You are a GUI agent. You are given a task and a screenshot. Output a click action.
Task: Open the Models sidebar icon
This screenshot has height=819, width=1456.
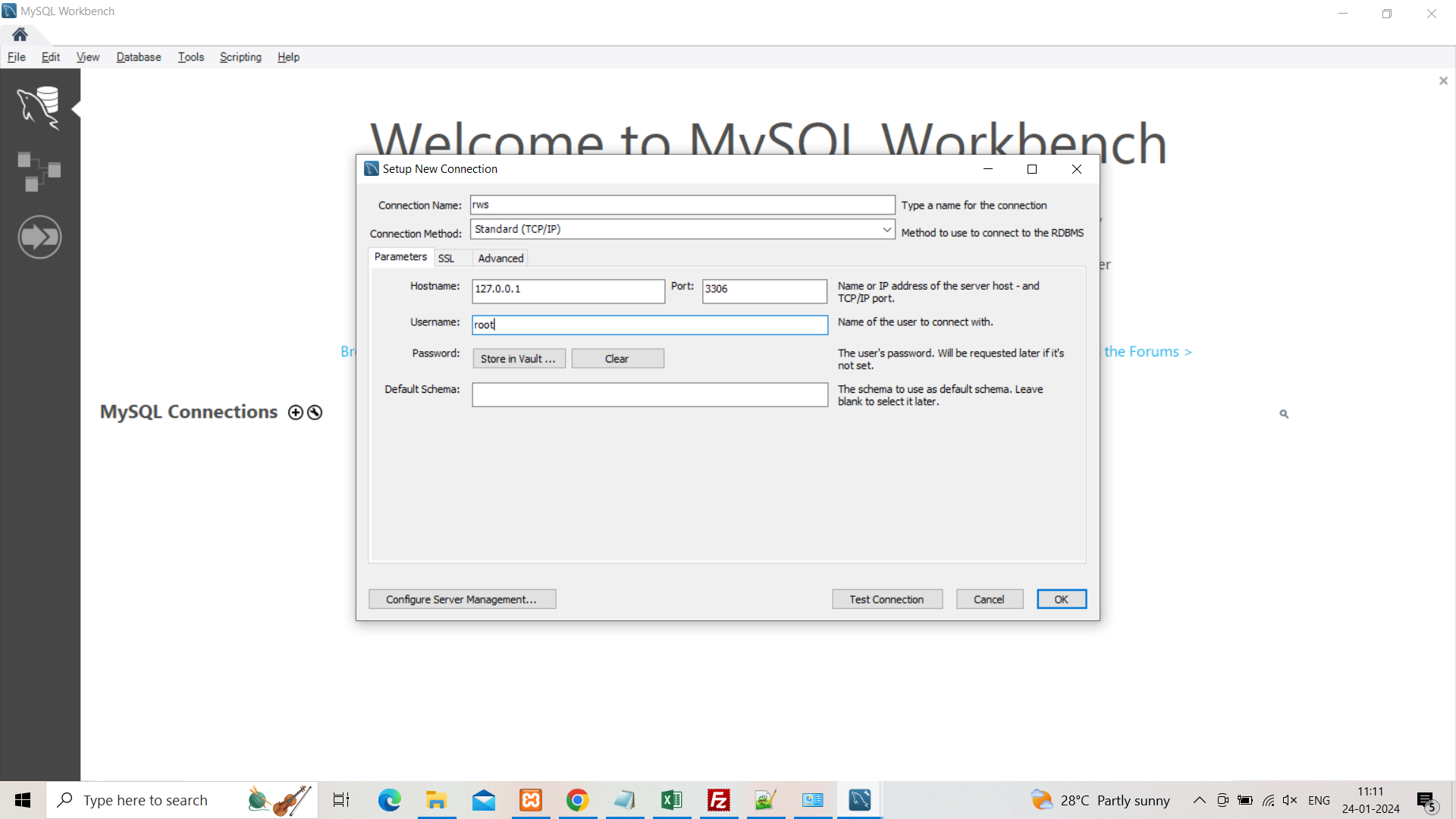tap(39, 171)
